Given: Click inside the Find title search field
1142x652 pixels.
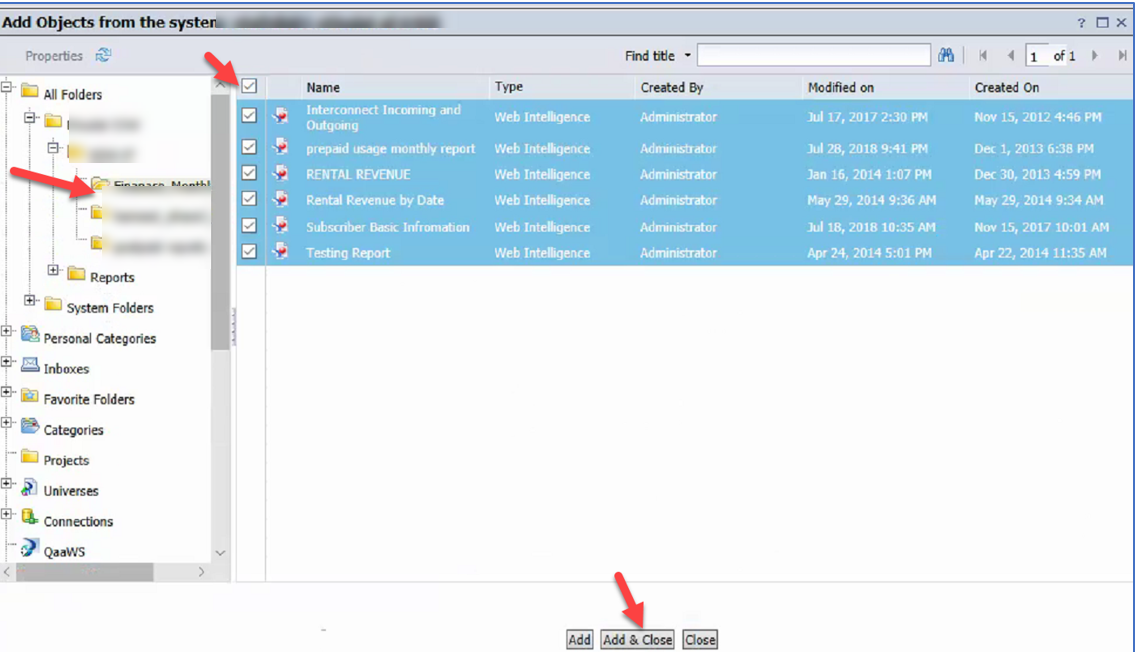Looking at the screenshot, I should 812,55.
